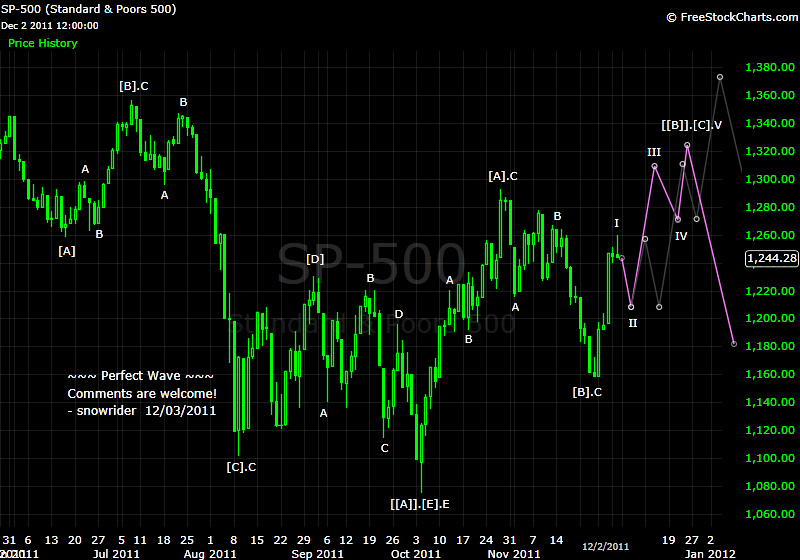Pick the 1,300.00 price axis label
Viewport: 800px width, 560px height.
(770, 180)
